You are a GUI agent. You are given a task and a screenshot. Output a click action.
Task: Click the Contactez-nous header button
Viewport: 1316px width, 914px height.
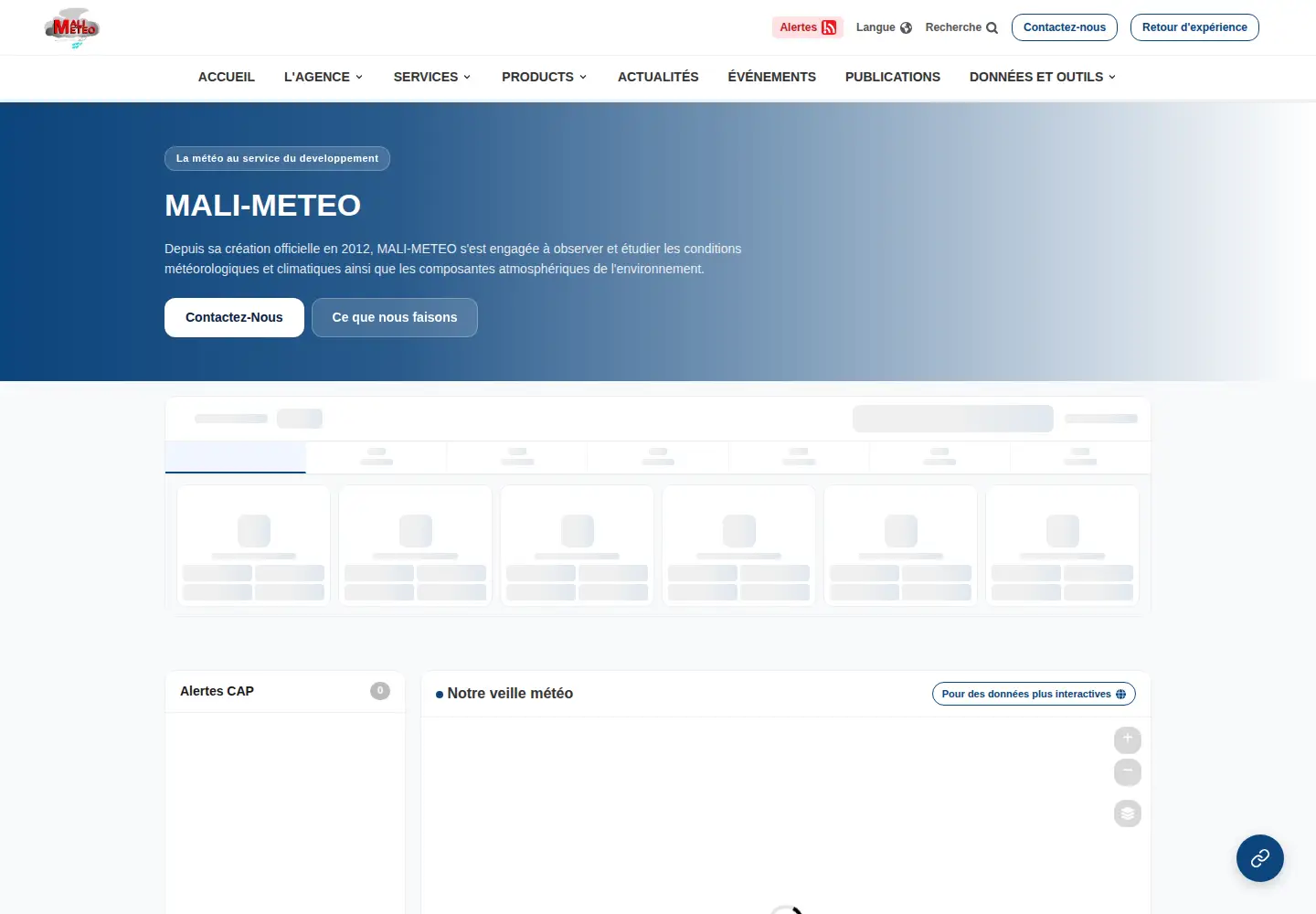(1065, 27)
